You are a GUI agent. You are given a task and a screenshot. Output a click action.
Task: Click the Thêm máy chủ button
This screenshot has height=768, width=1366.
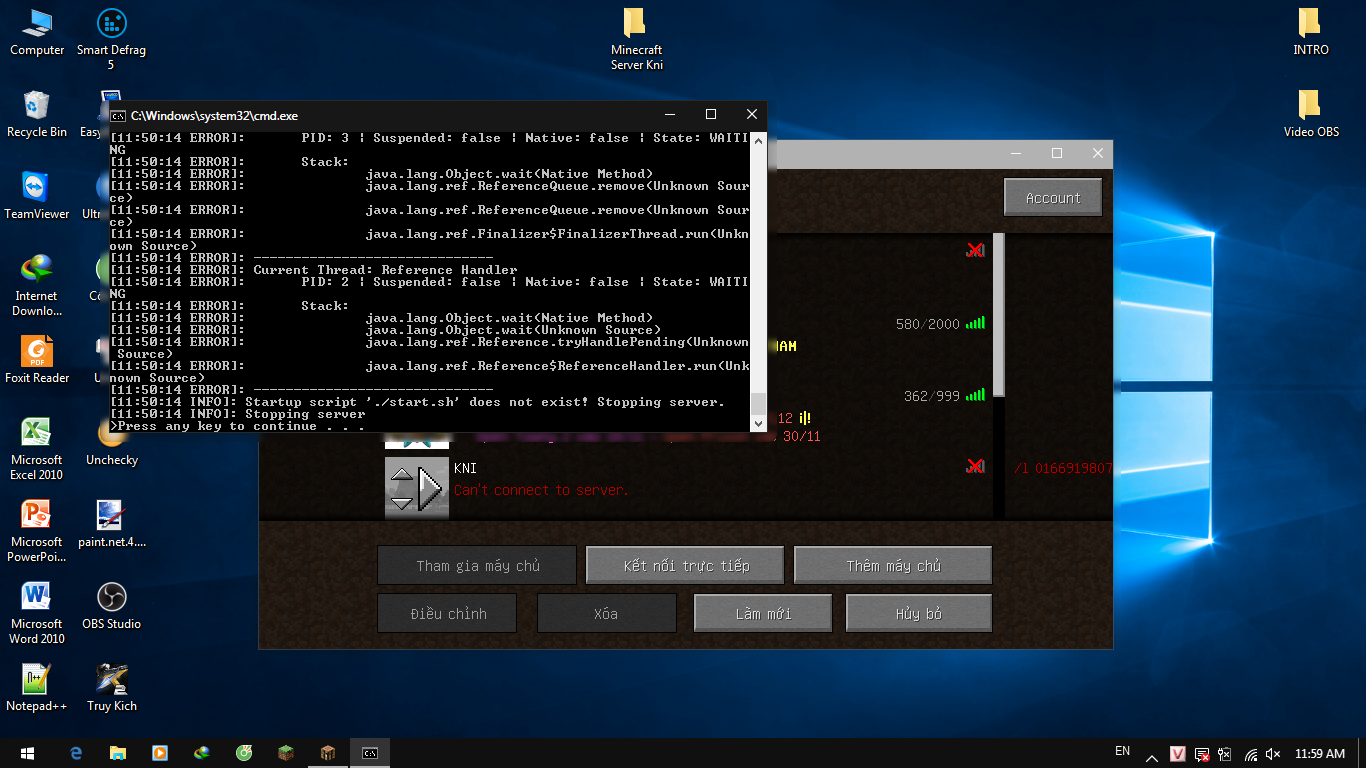click(893, 566)
